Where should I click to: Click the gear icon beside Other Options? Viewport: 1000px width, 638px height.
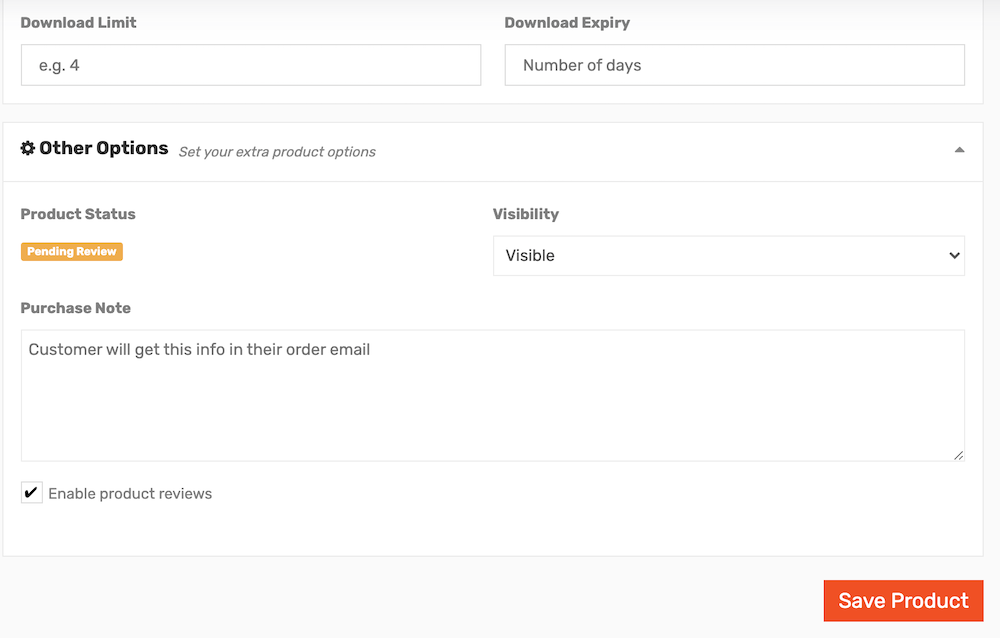pyautogui.click(x=27, y=148)
